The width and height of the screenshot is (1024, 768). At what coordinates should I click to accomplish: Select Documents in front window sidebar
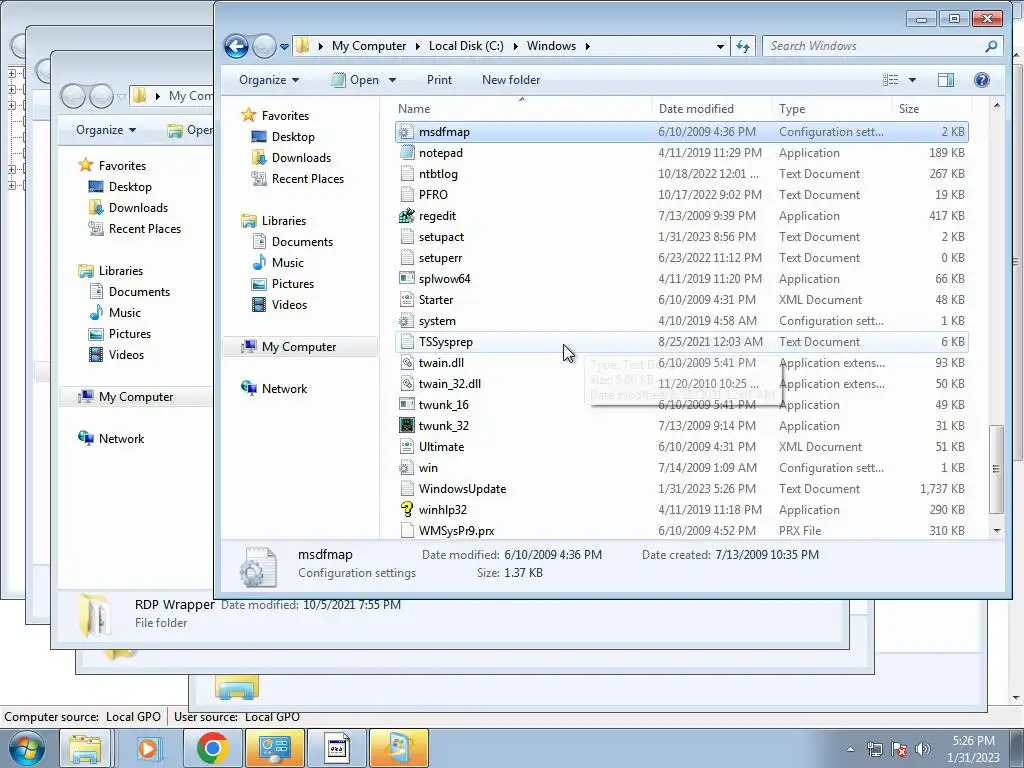click(302, 242)
